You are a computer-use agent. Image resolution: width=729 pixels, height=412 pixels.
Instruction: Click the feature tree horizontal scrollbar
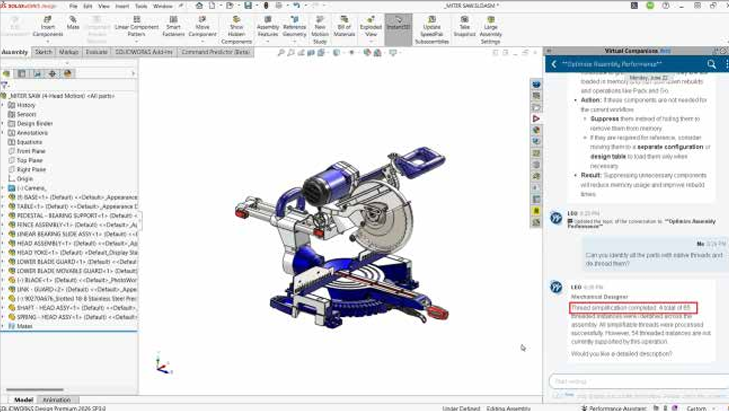tap(35, 390)
